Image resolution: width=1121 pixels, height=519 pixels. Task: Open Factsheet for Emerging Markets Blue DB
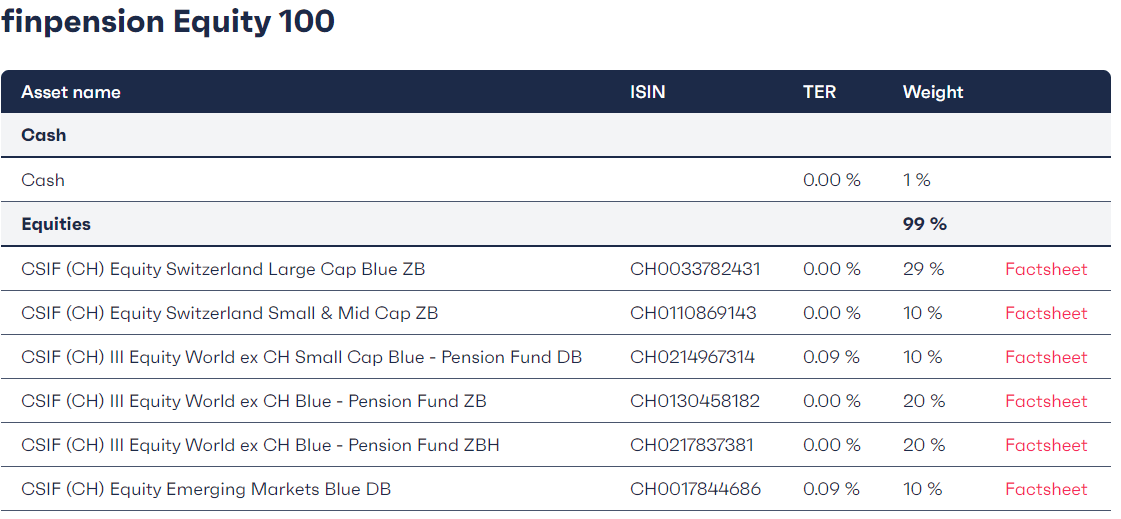coord(1046,490)
